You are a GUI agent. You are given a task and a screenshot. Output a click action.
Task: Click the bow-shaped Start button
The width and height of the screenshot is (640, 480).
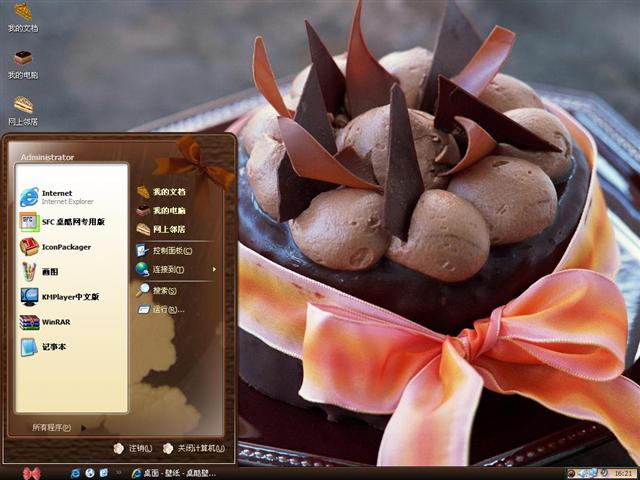click(x=32, y=473)
